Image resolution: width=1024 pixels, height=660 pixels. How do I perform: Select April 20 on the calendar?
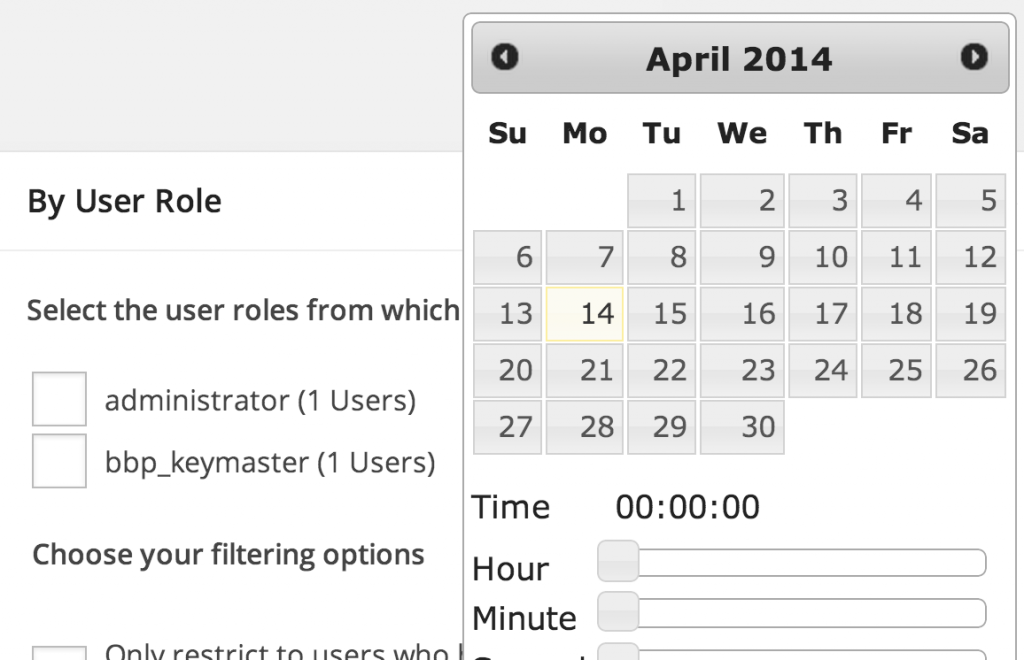[507, 369]
